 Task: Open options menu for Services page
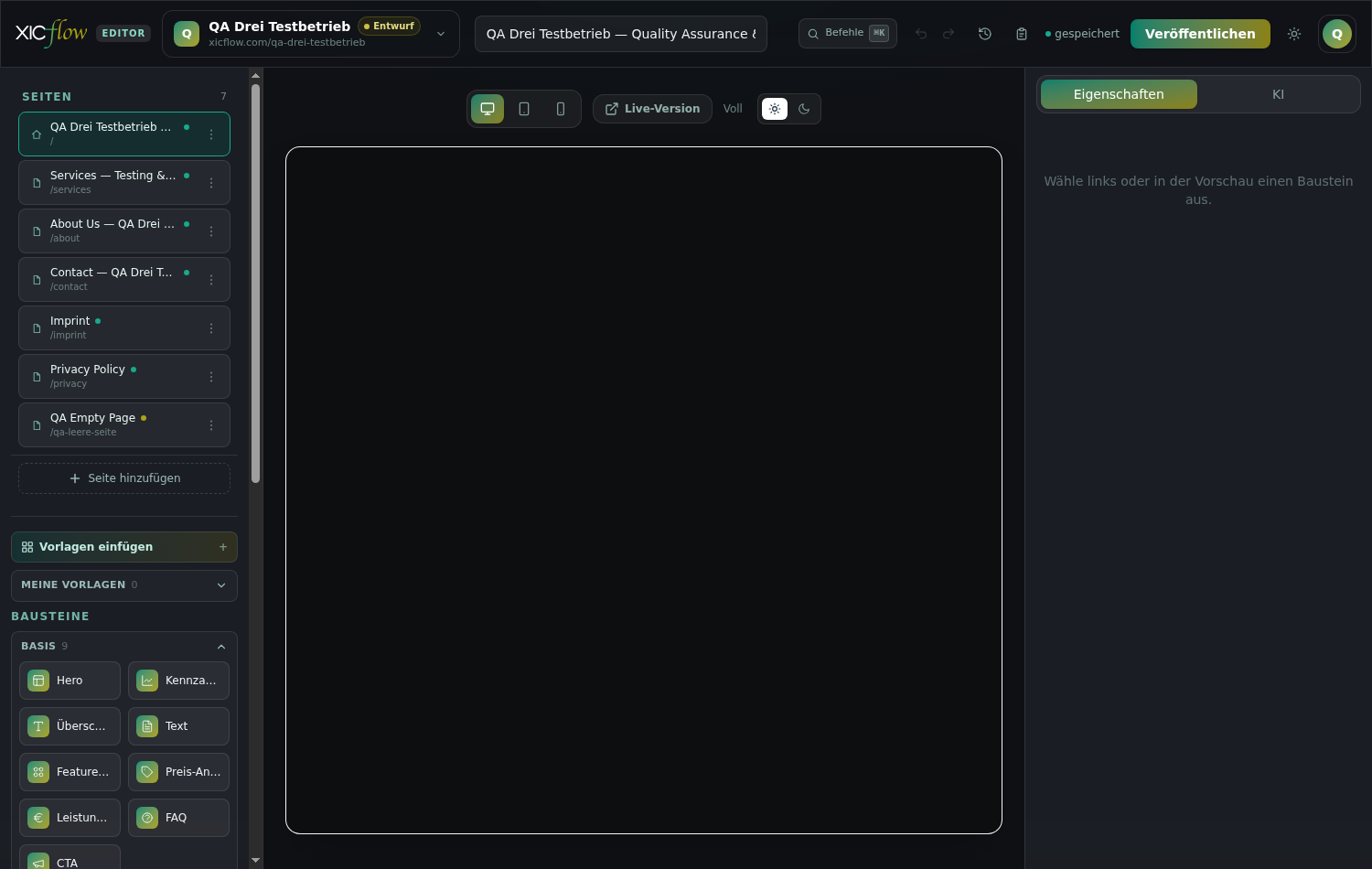point(211,183)
